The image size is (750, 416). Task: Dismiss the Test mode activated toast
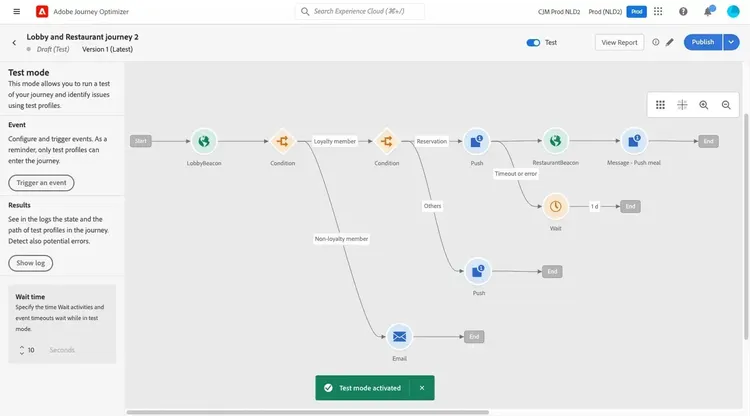422,388
